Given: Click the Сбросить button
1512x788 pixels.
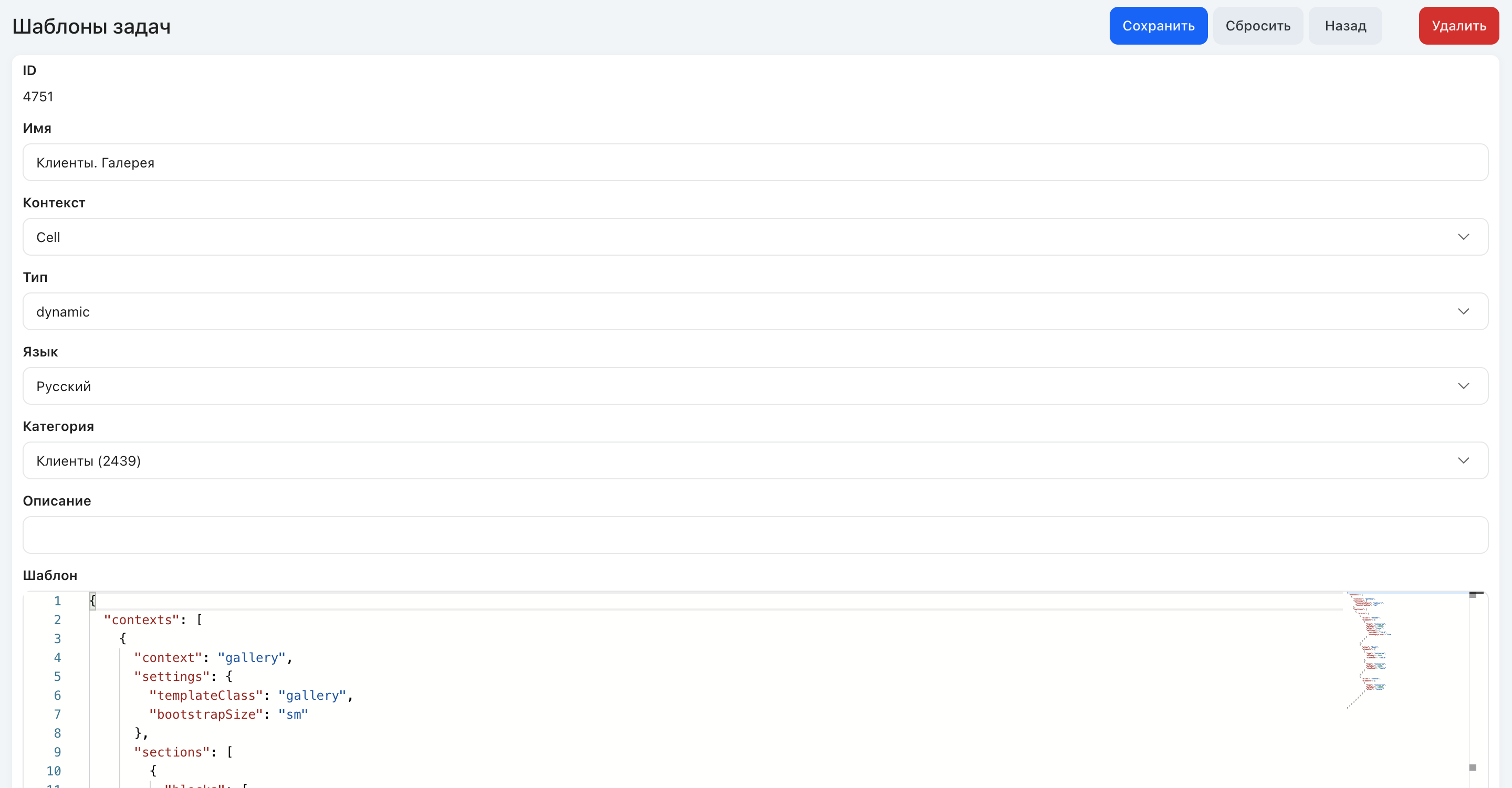Looking at the screenshot, I should pyautogui.click(x=1258, y=26).
